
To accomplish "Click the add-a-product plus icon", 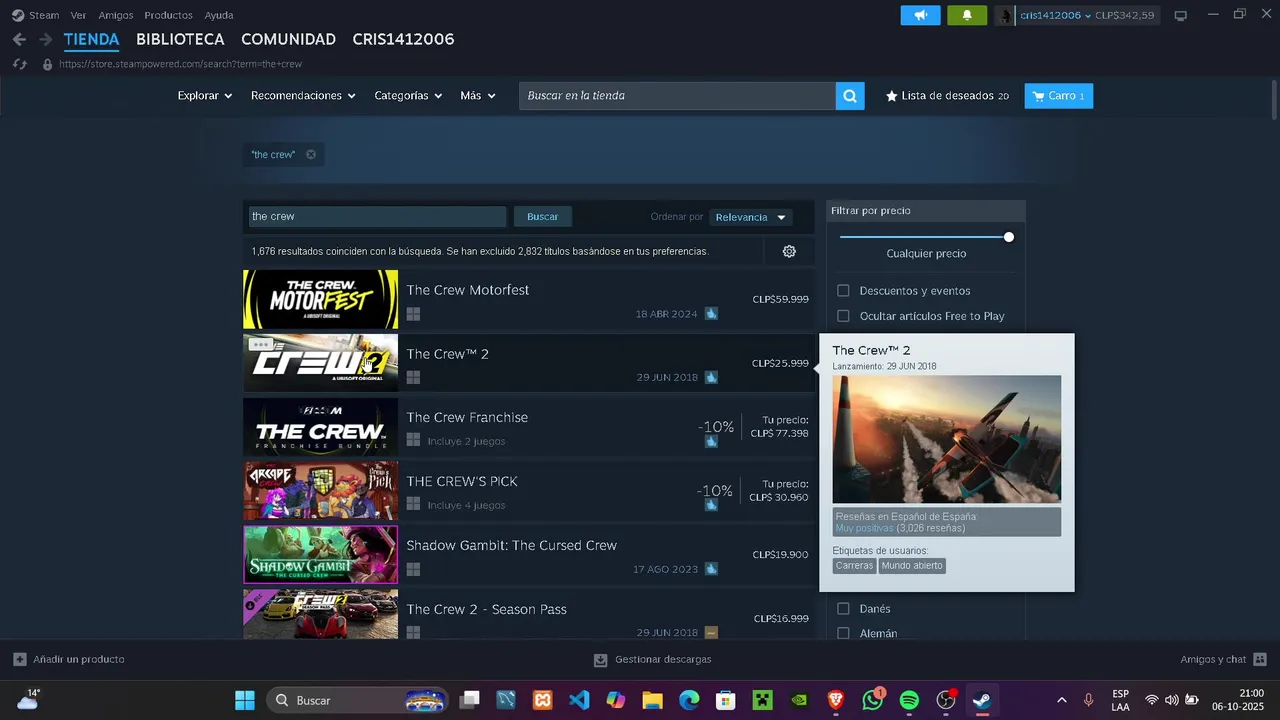I will coord(20,659).
